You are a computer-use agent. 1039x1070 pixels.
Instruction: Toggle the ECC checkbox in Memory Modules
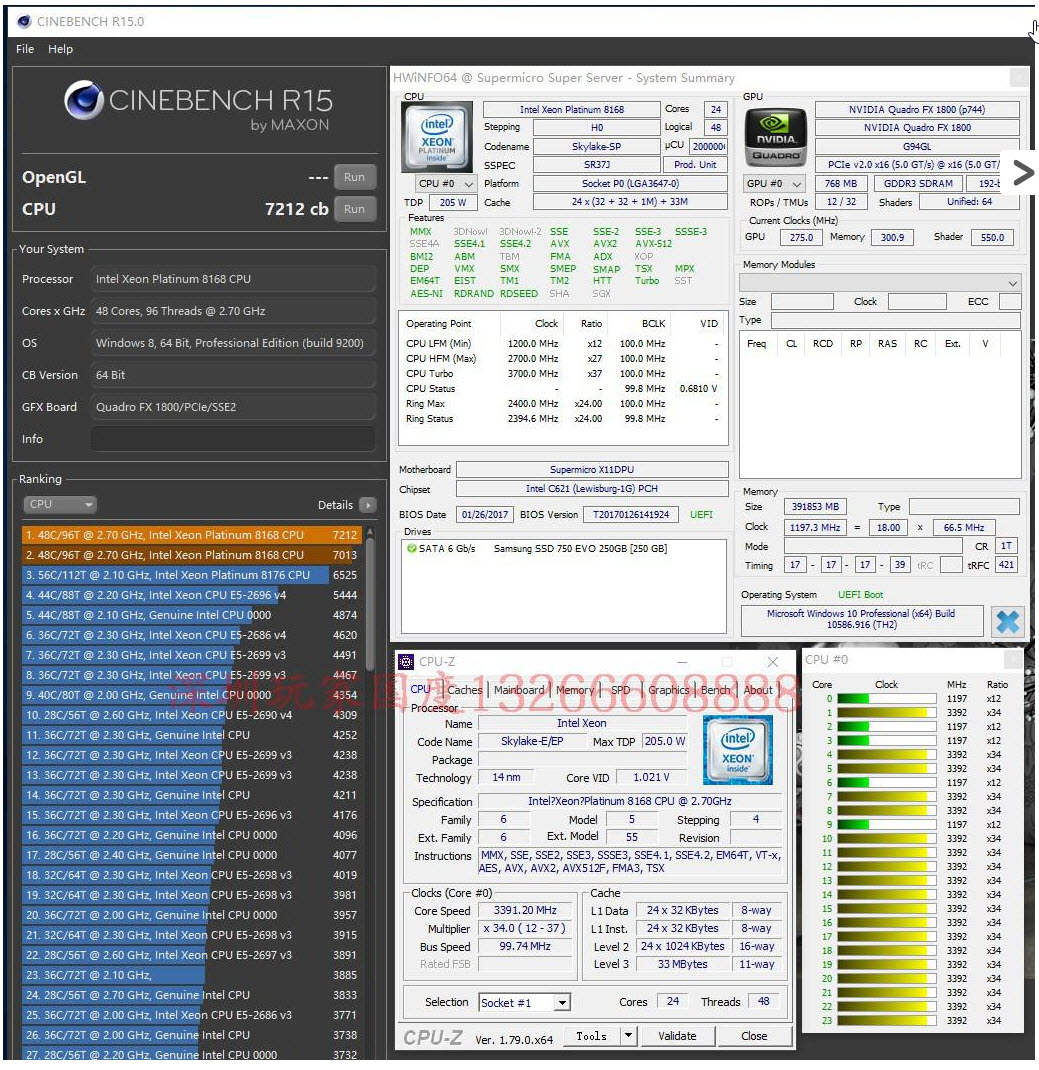(1009, 301)
